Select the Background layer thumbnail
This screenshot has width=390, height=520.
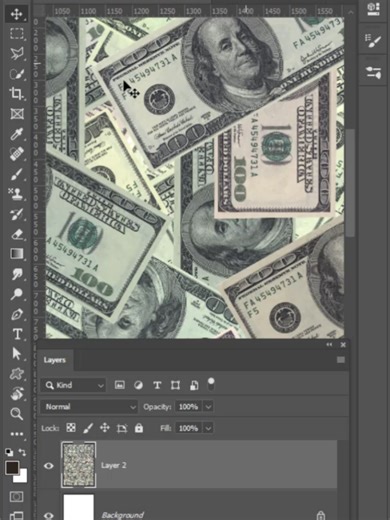(x=79, y=507)
